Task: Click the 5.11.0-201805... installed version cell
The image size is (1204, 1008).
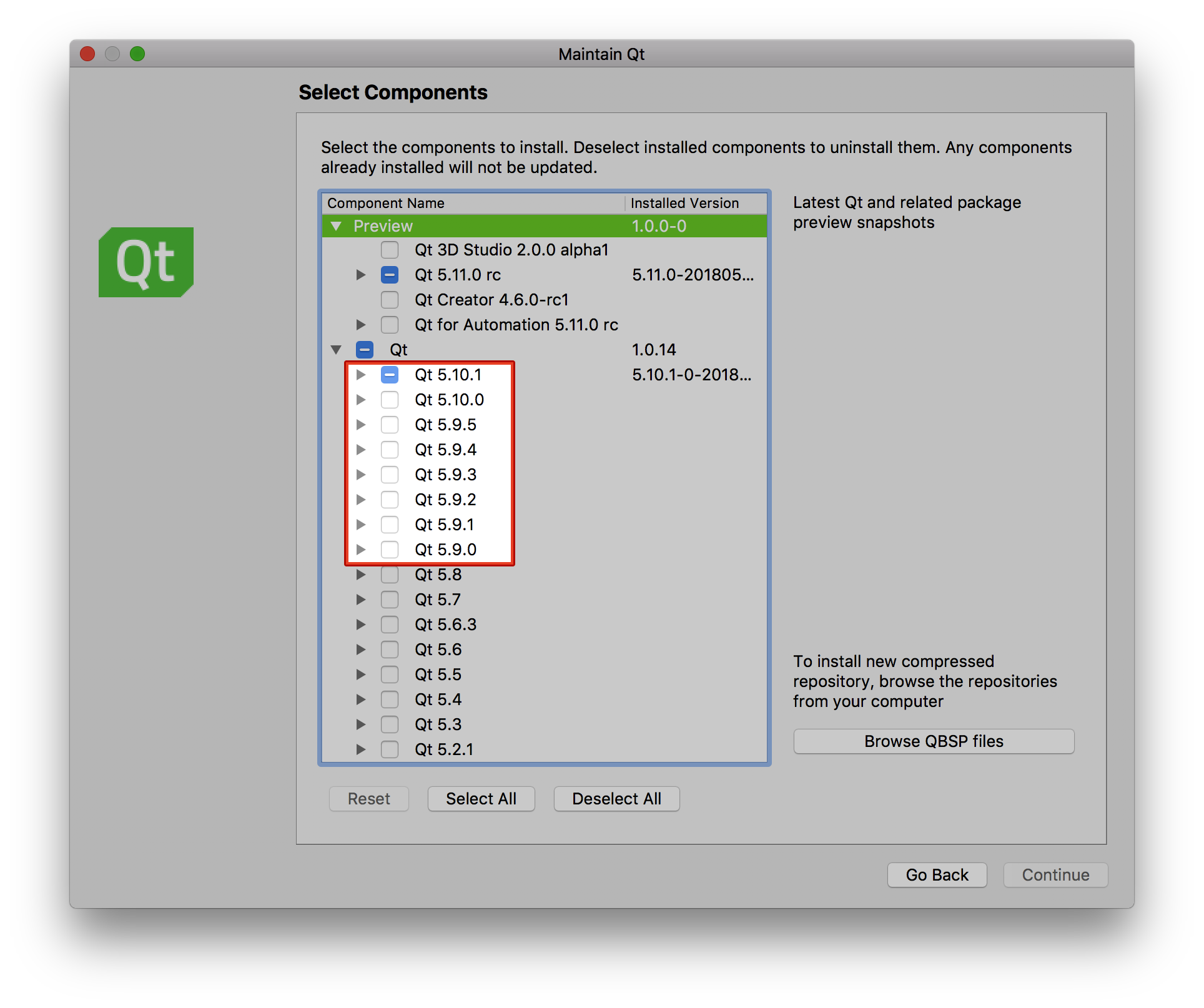Action: coord(693,275)
